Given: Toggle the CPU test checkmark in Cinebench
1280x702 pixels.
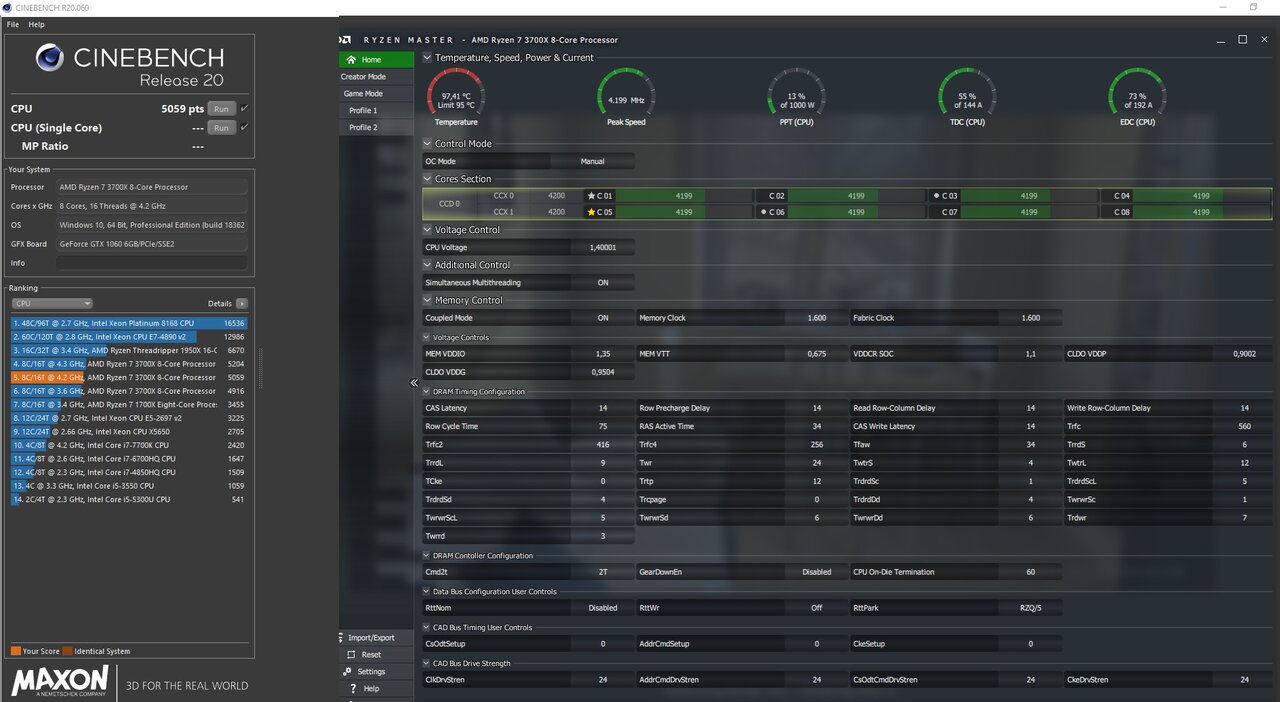Looking at the screenshot, I should (x=244, y=108).
